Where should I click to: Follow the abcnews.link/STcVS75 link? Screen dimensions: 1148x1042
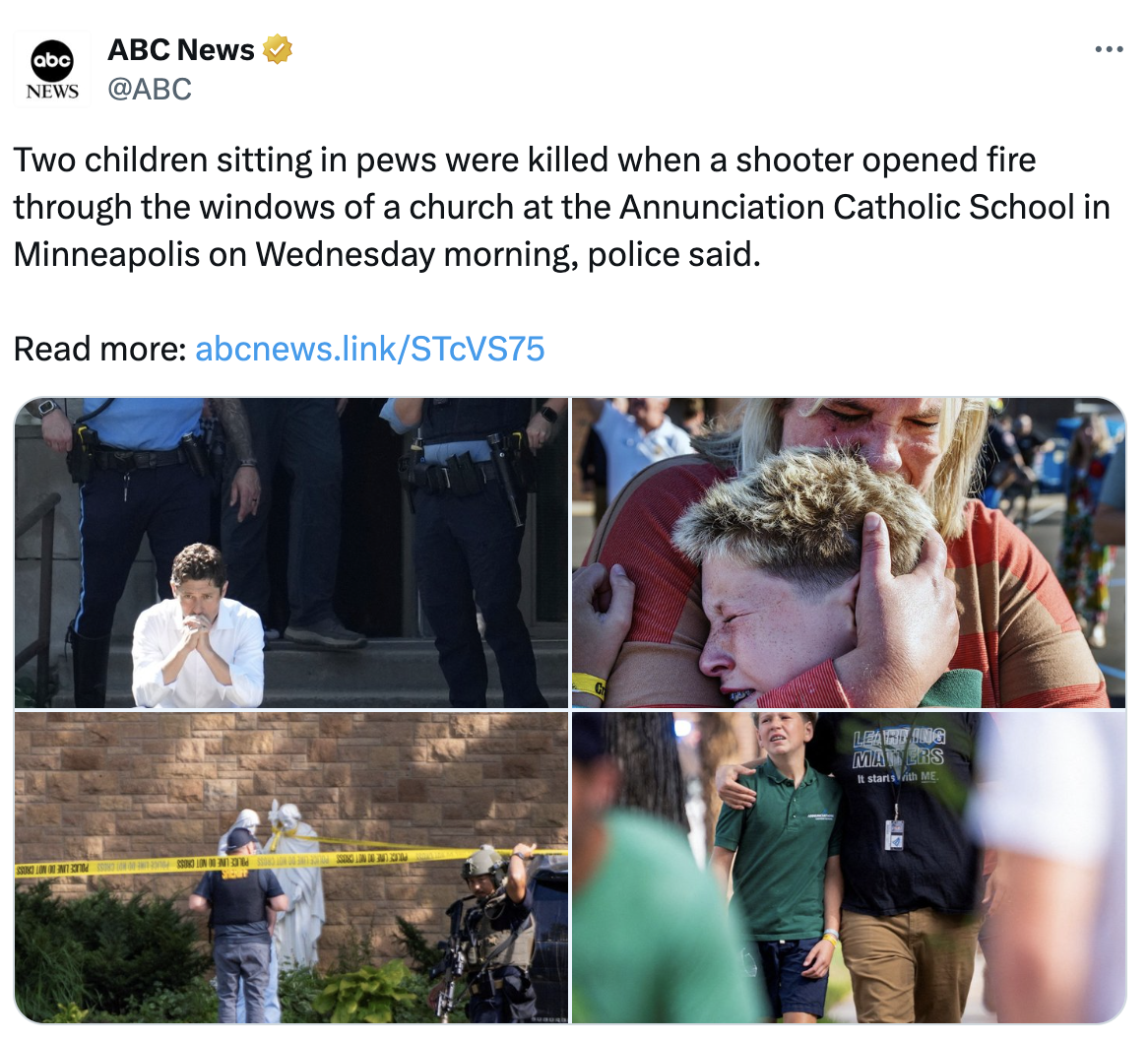(370, 349)
